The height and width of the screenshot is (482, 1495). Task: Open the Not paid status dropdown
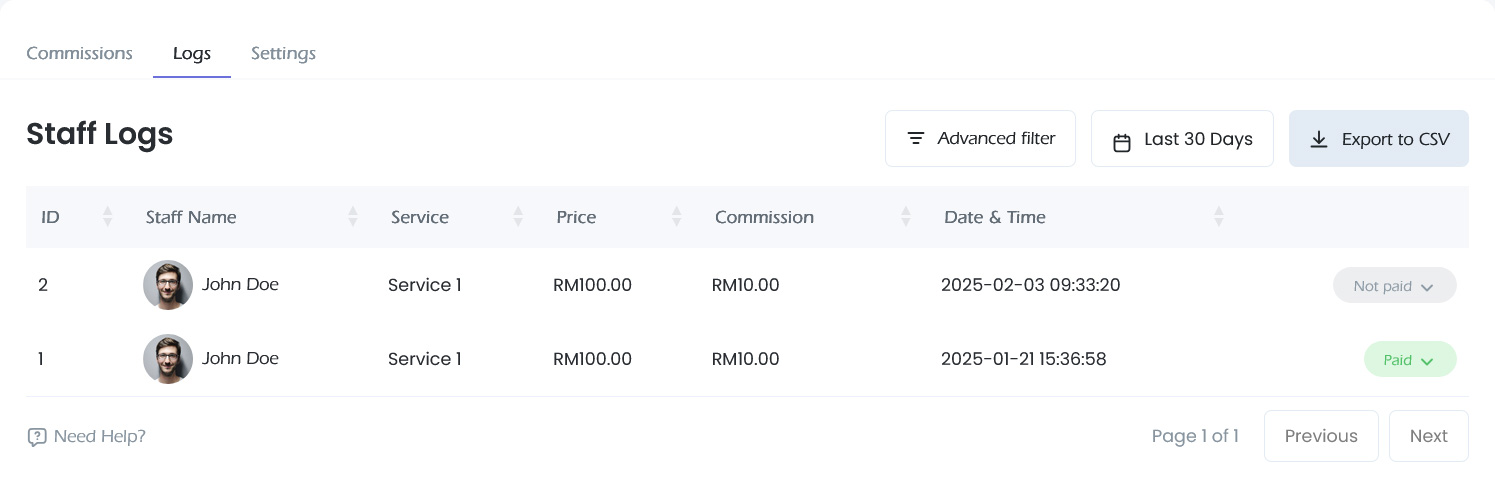point(1394,286)
